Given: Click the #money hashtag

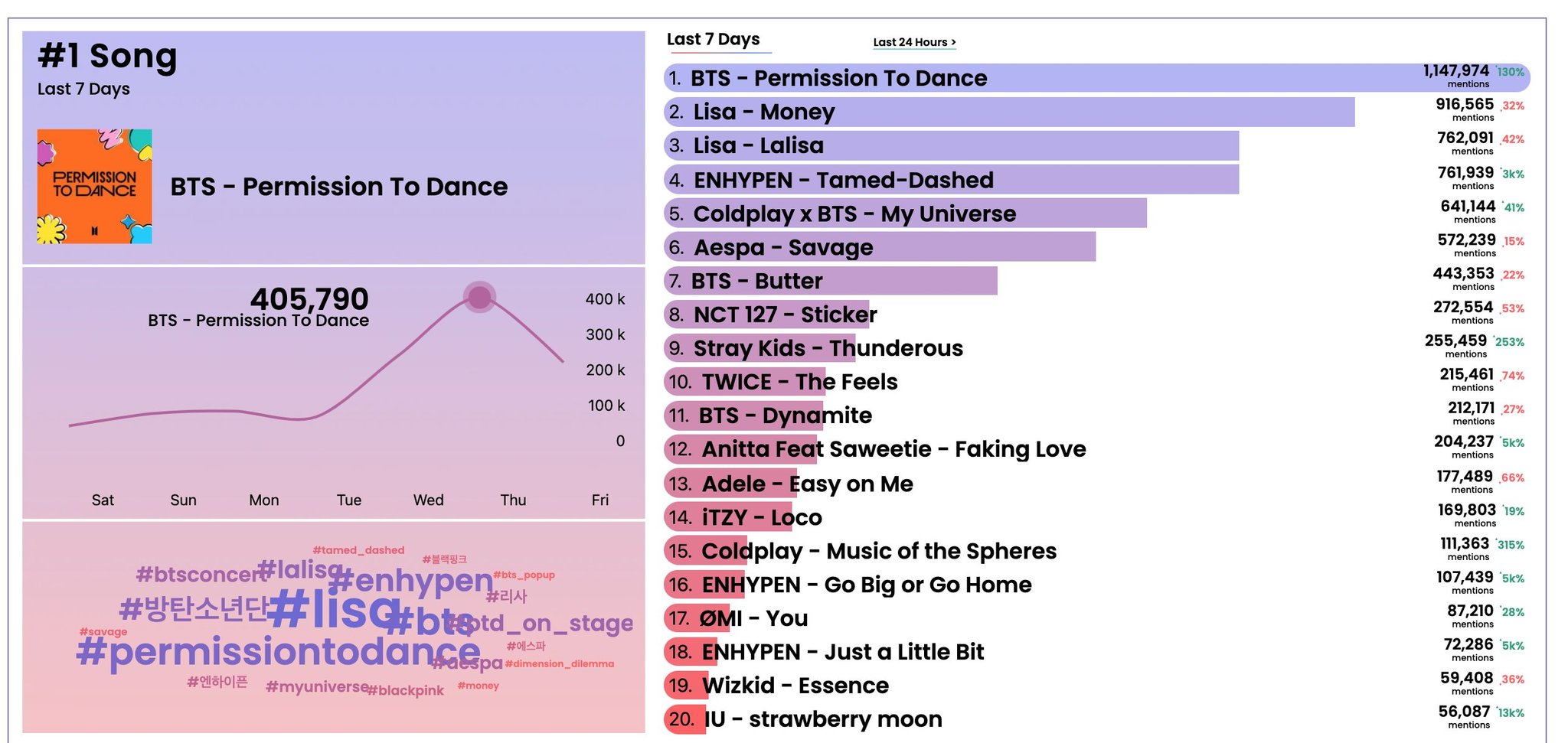Looking at the screenshot, I should 478,686.
